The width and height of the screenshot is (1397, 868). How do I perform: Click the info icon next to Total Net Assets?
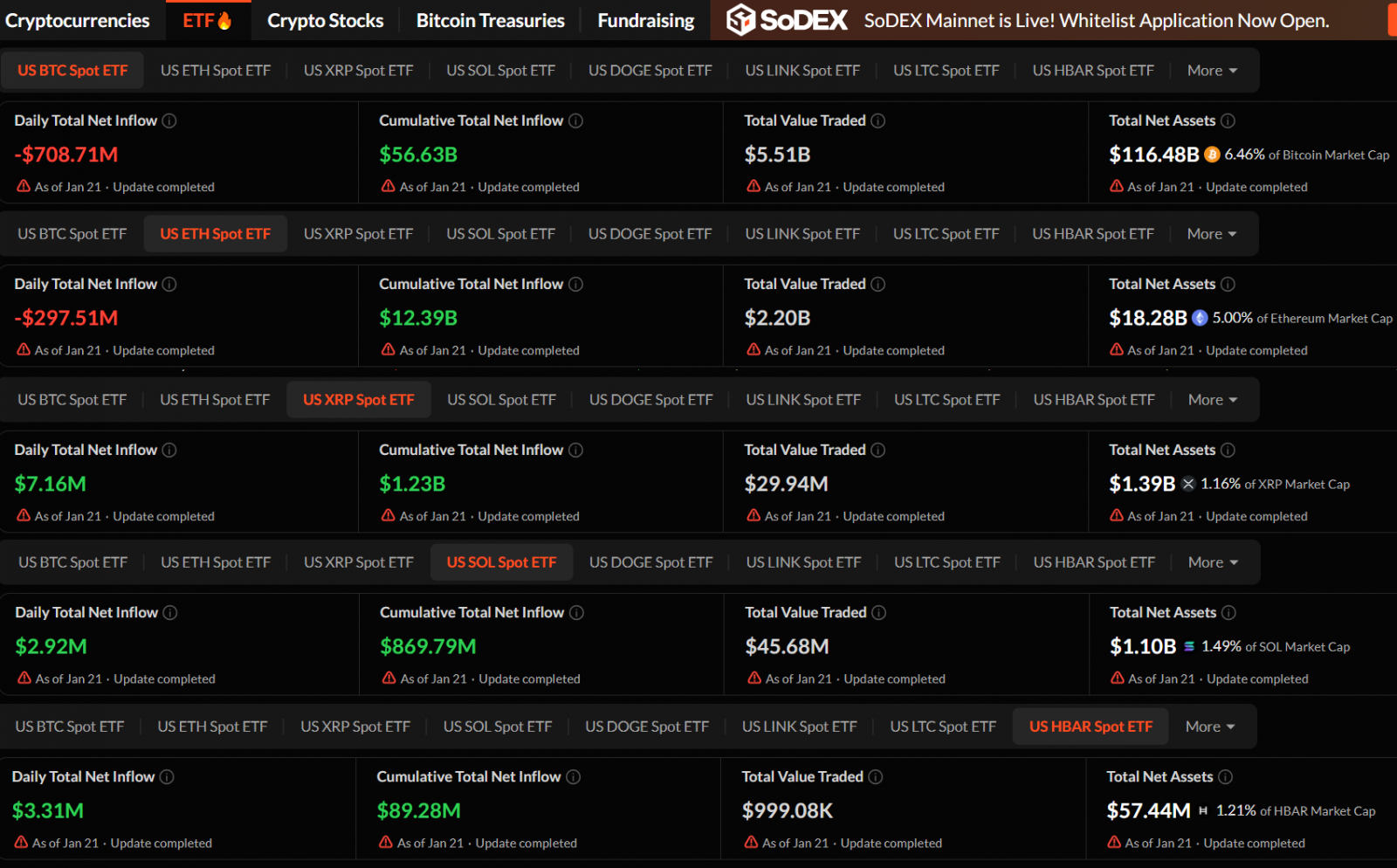click(1228, 121)
